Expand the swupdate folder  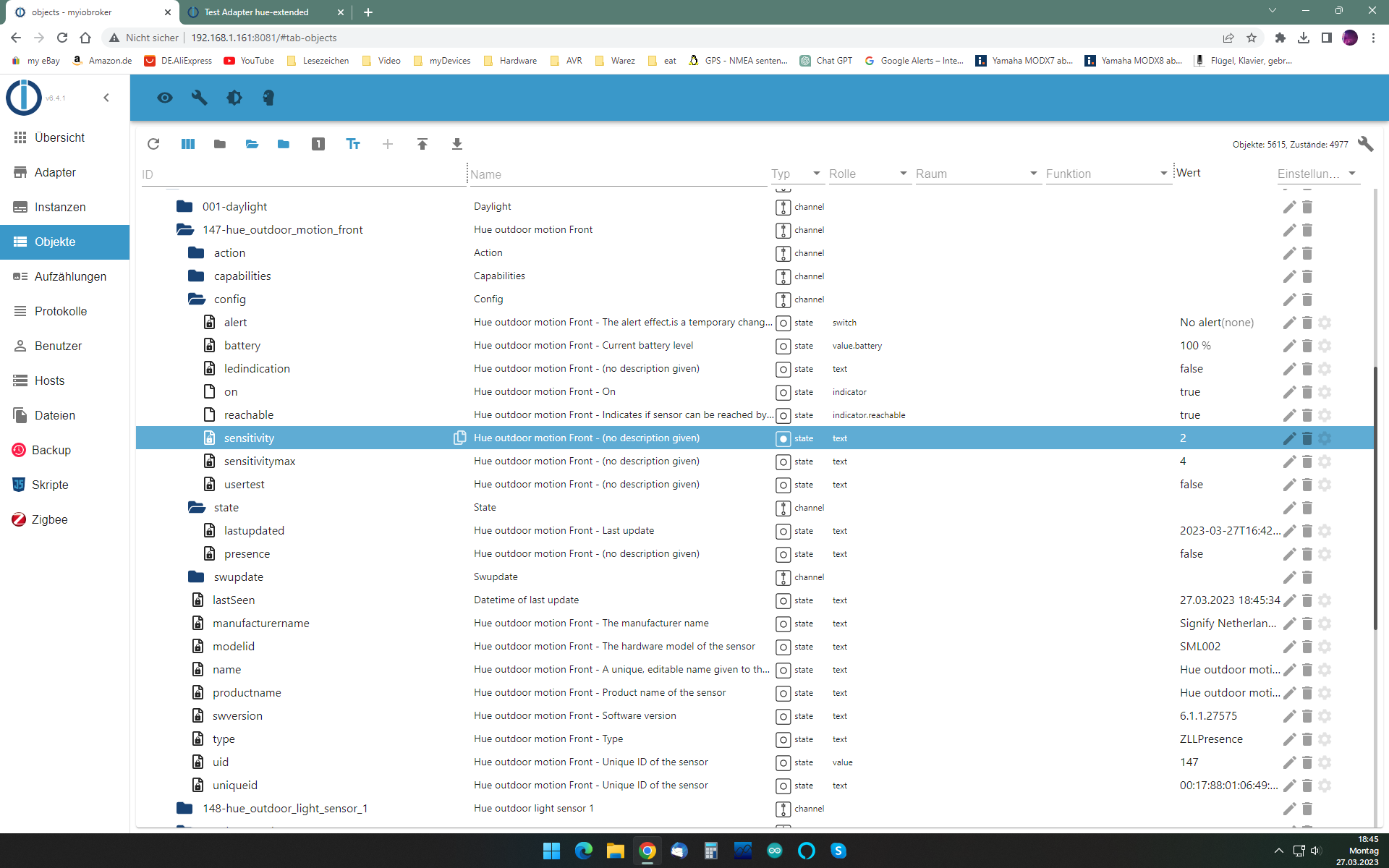pos(196,576)
